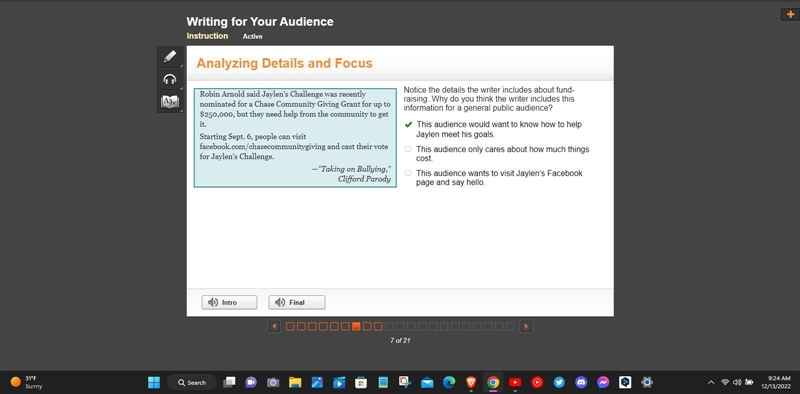Open the Movies & TV app icon

point(339,382)
